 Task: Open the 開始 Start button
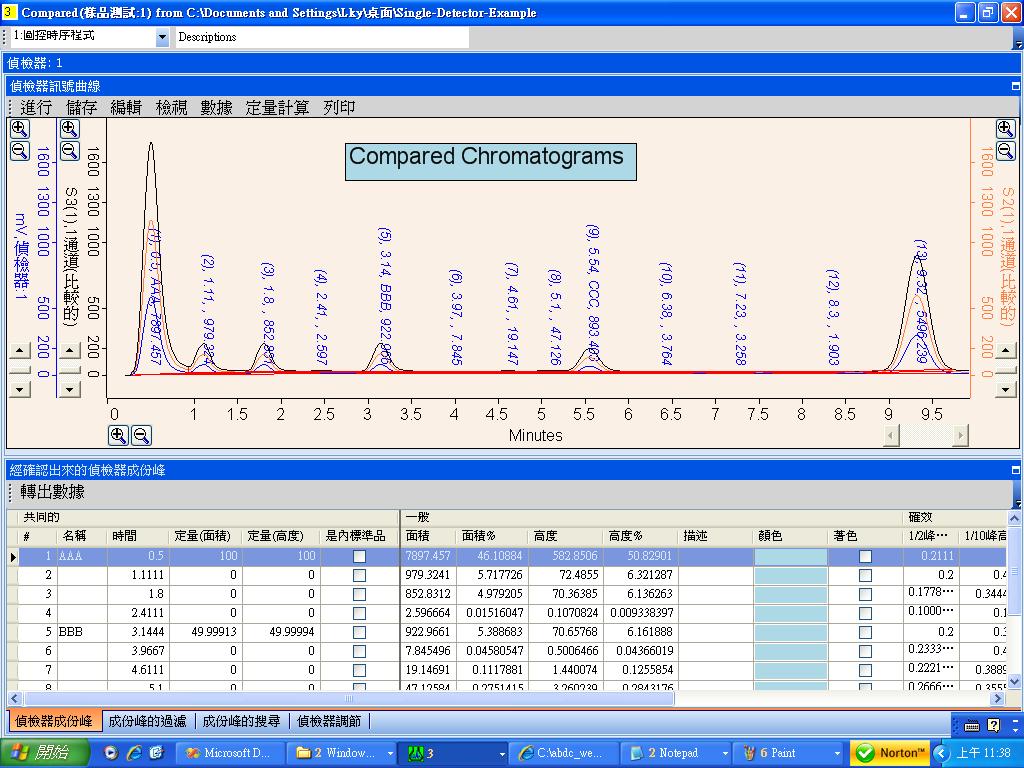pos(44,752)
